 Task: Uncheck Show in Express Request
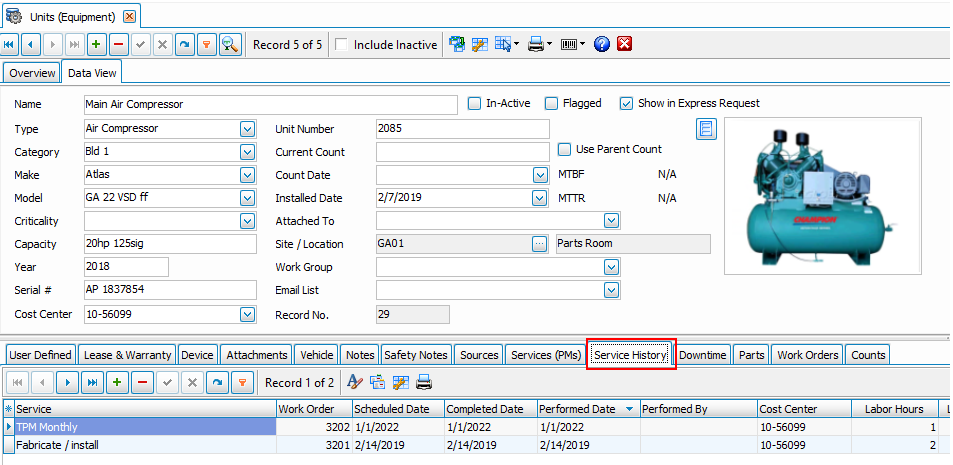tap(626, 104)
